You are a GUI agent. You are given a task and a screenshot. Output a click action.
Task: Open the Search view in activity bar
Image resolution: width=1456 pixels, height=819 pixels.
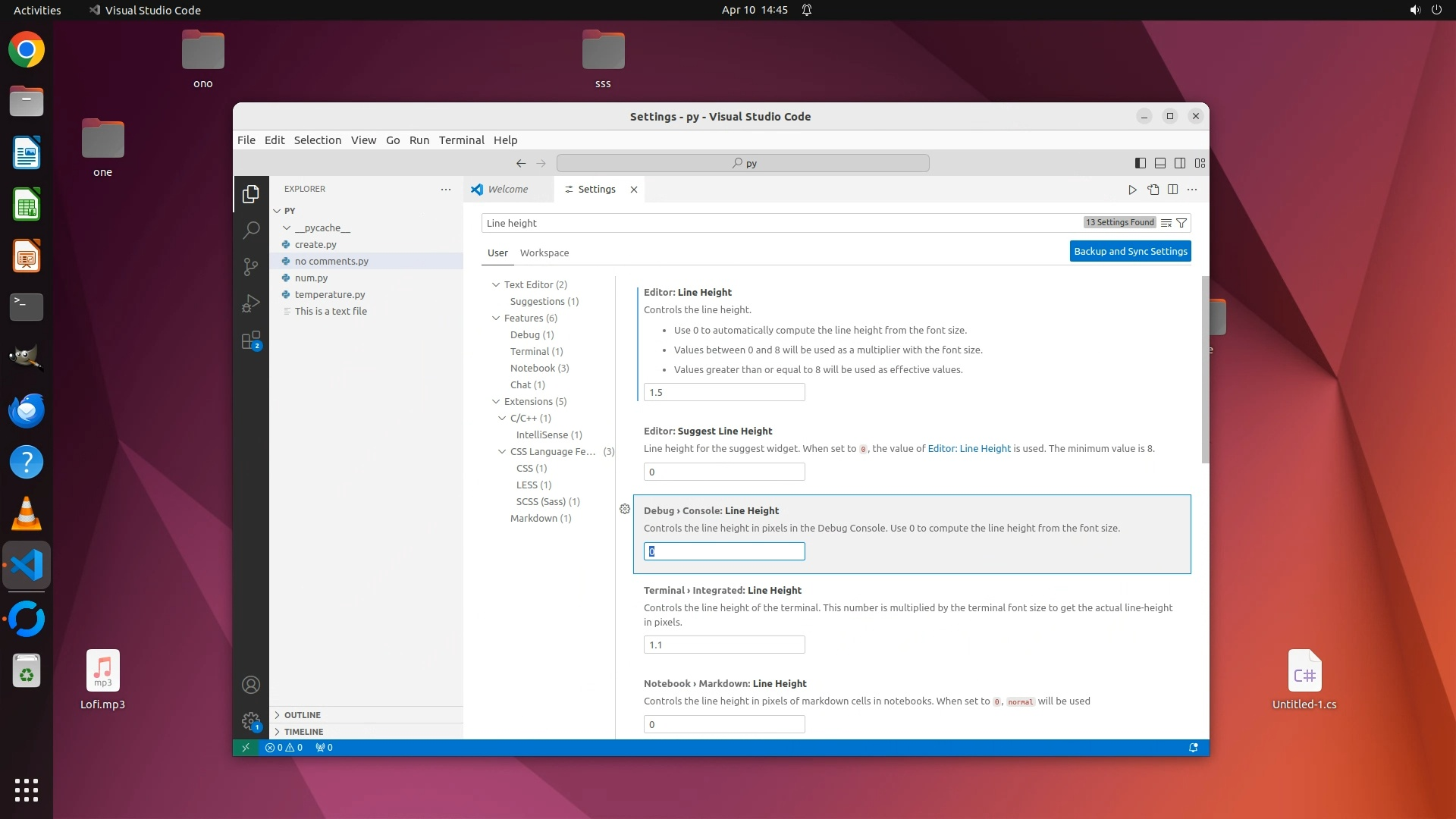coord(251,230)
